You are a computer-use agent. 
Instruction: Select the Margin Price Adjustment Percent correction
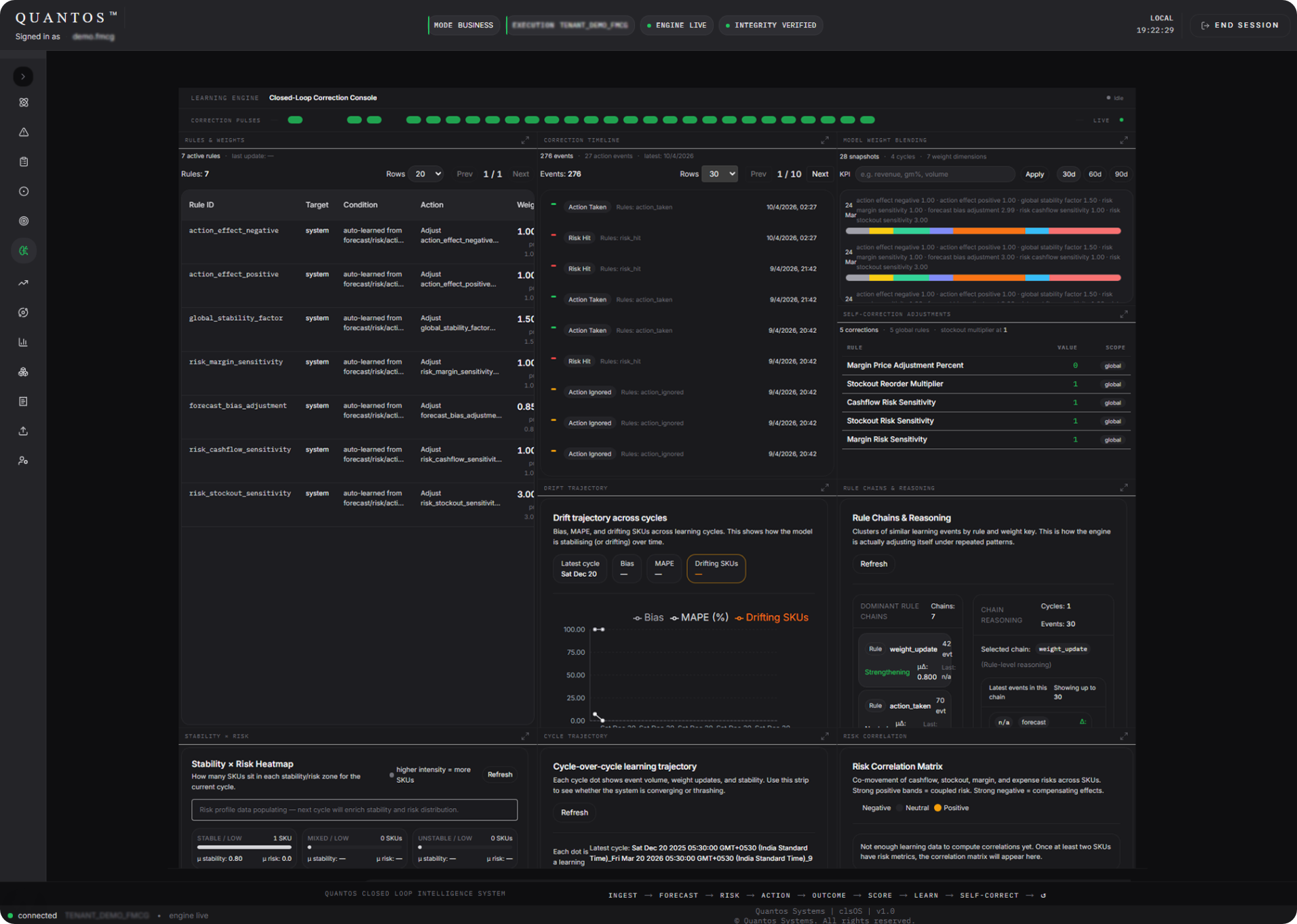986,365
